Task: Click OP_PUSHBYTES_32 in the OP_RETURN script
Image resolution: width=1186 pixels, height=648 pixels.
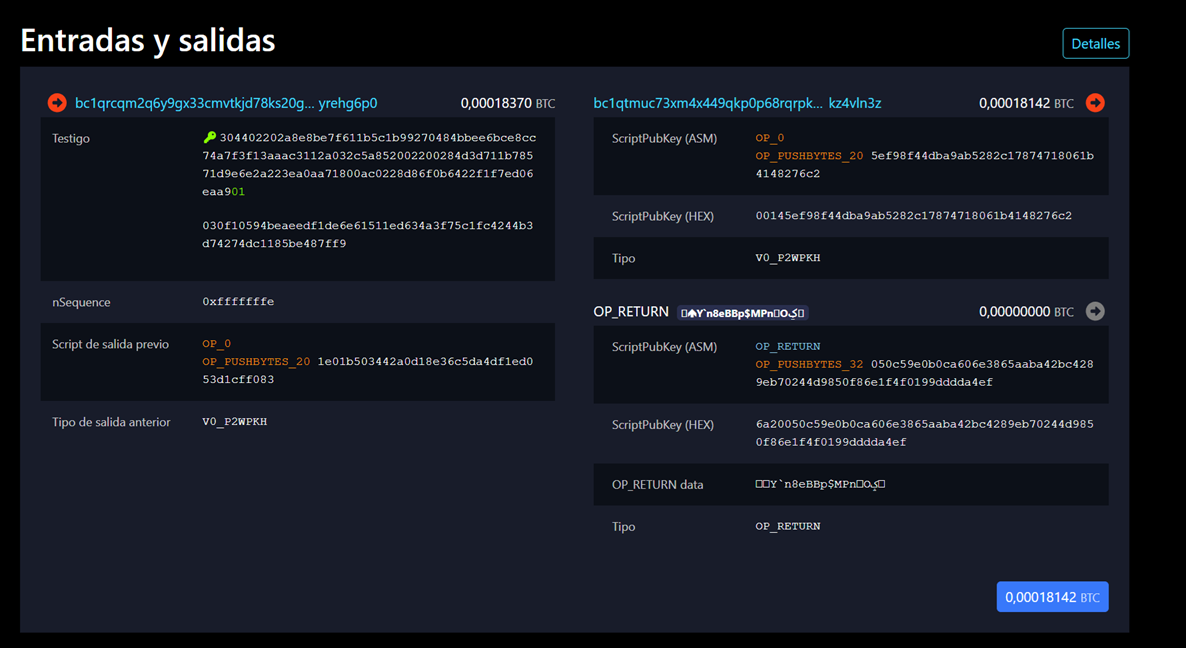Action: [x=809, y=364]
